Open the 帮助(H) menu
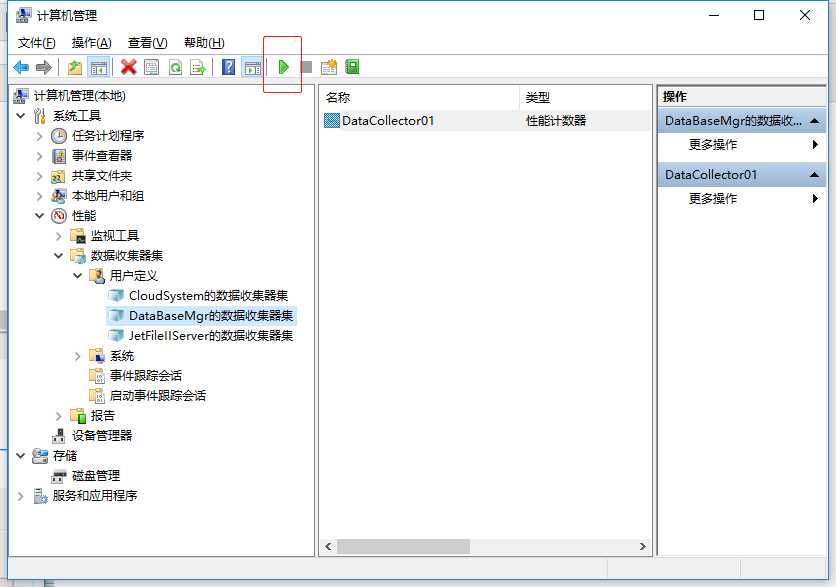Viewport: 836px width, 587px height. (x=204, y=43)
